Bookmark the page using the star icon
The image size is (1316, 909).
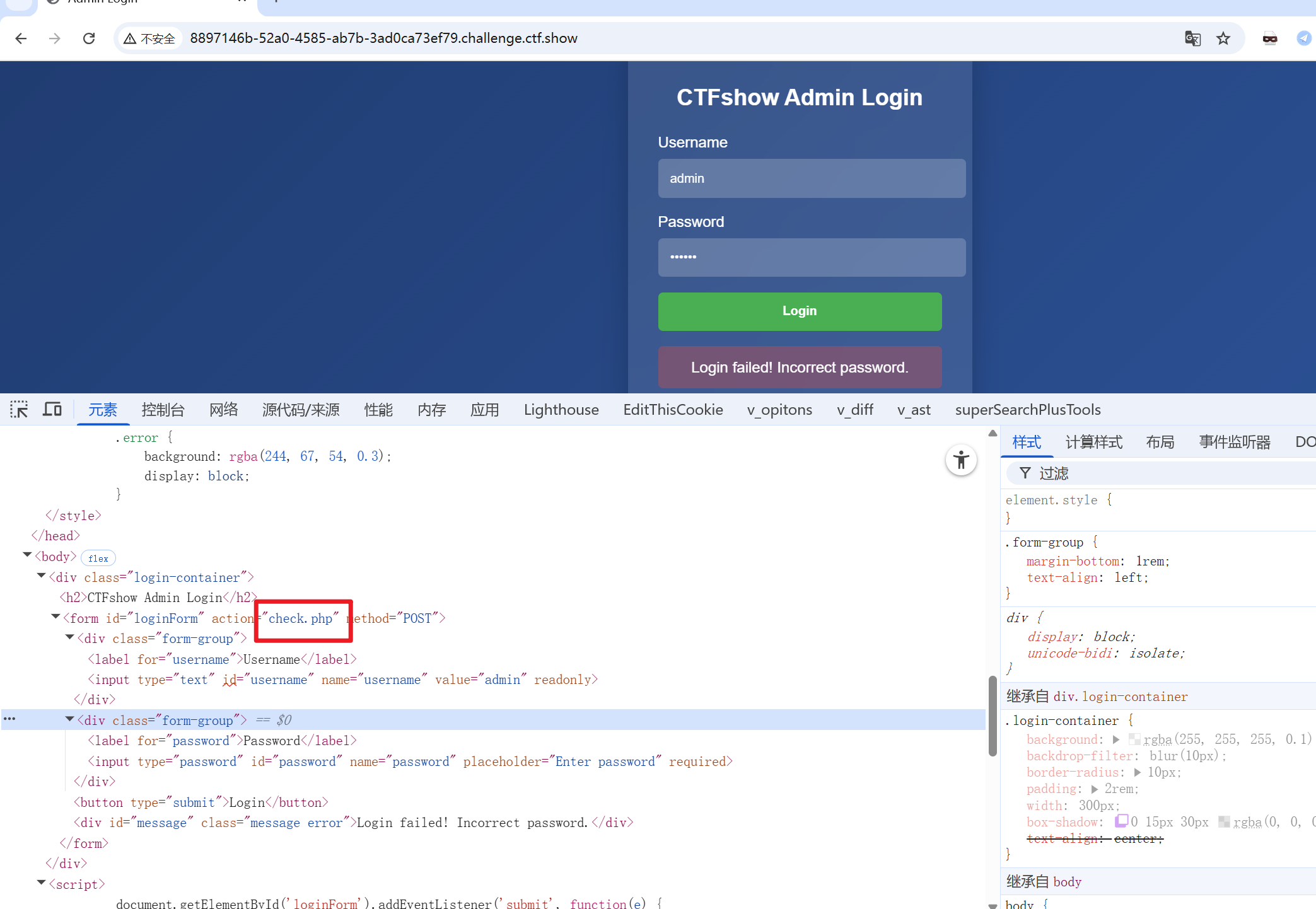1223,38
